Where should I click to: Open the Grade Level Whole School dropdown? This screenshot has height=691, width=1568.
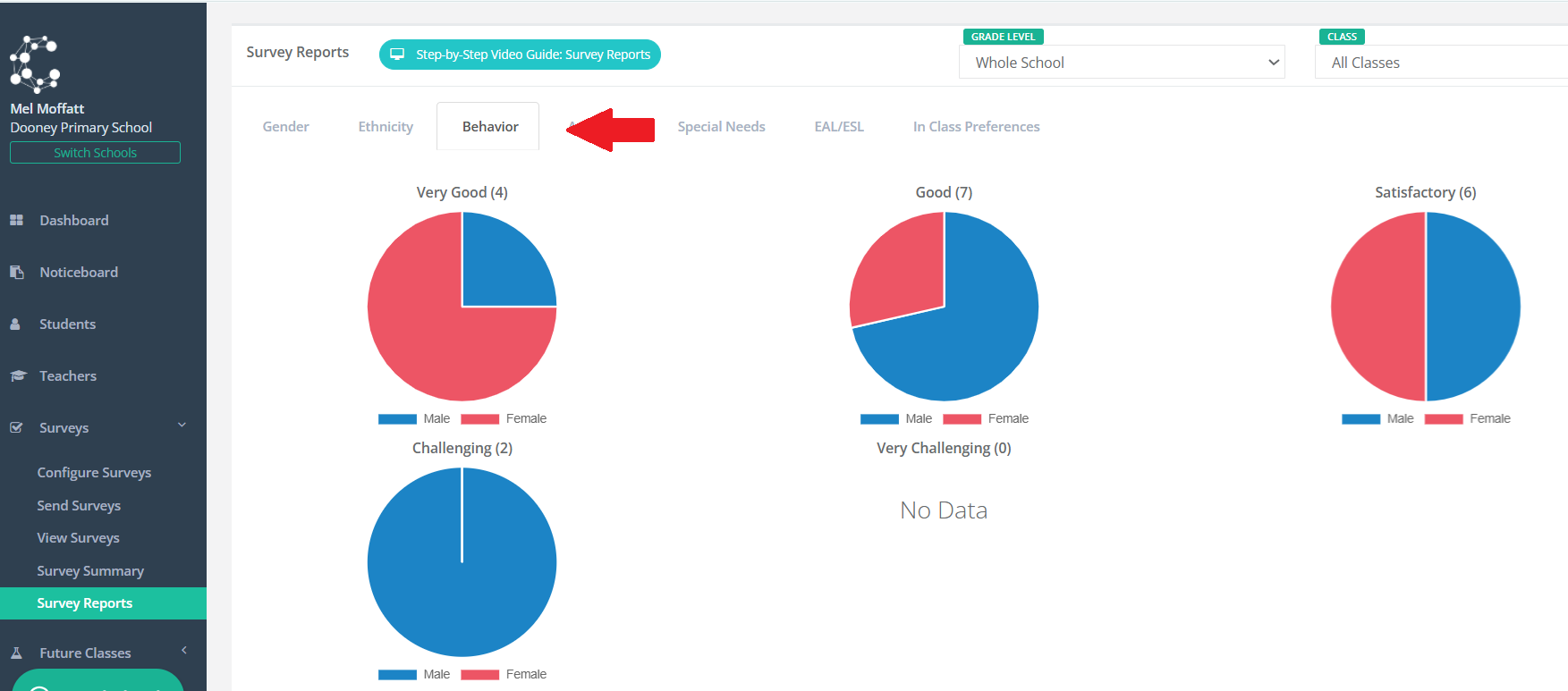pyautogui.click(x=1122, y=63)
